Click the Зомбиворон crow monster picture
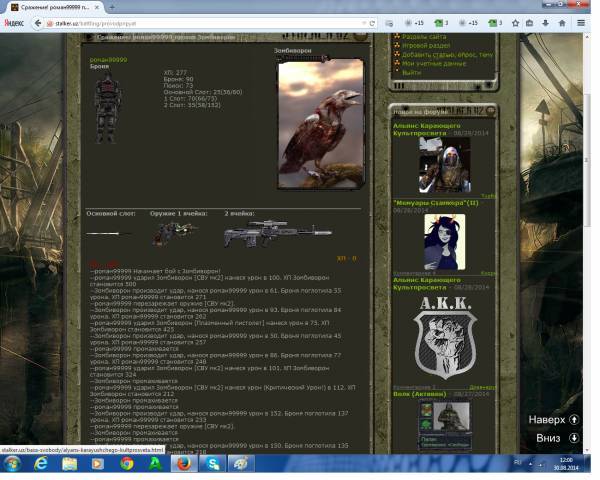600x480 pixels. coord(320,123)
